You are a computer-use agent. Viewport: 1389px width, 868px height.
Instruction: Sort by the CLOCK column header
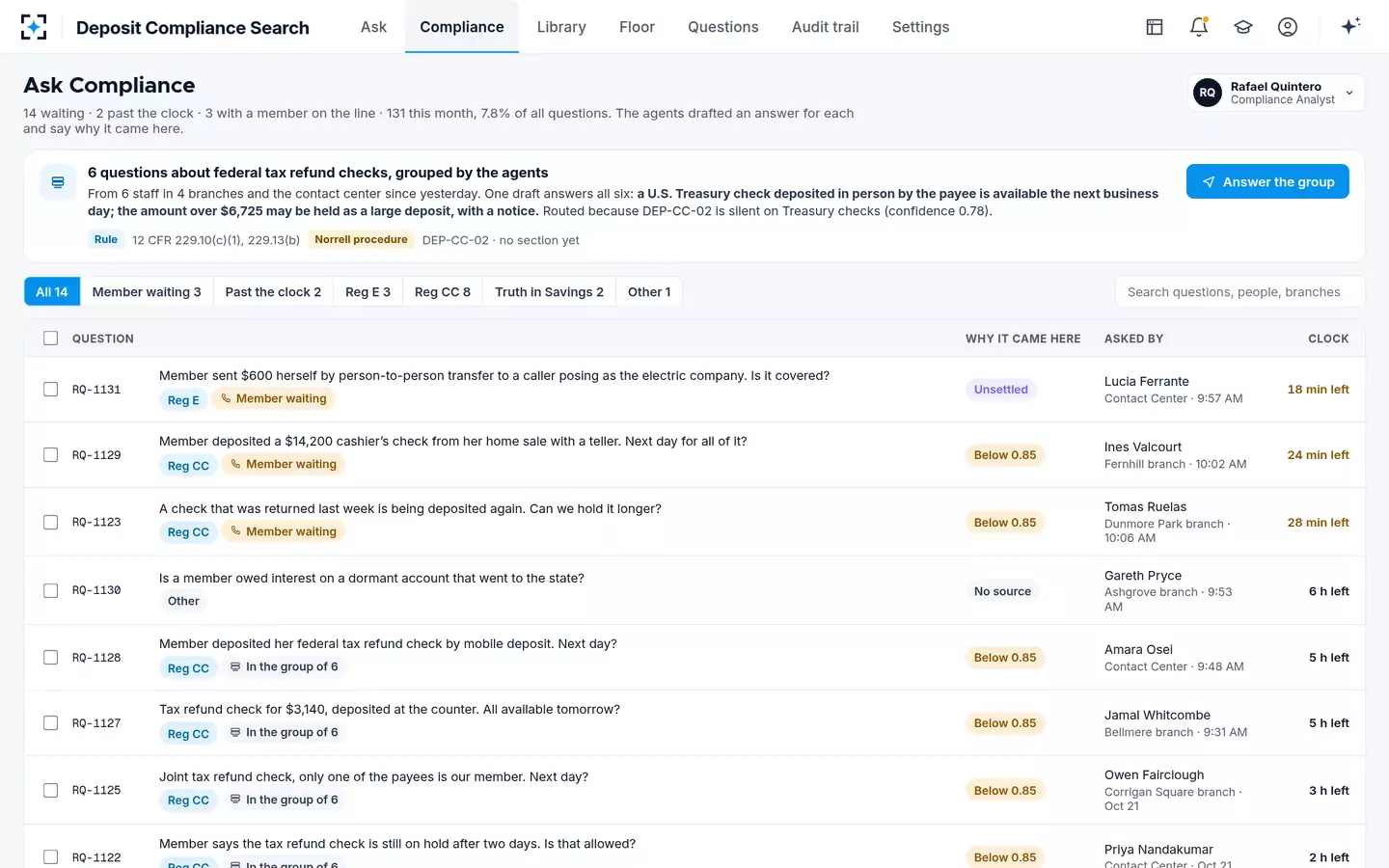tap(1328, 339)
